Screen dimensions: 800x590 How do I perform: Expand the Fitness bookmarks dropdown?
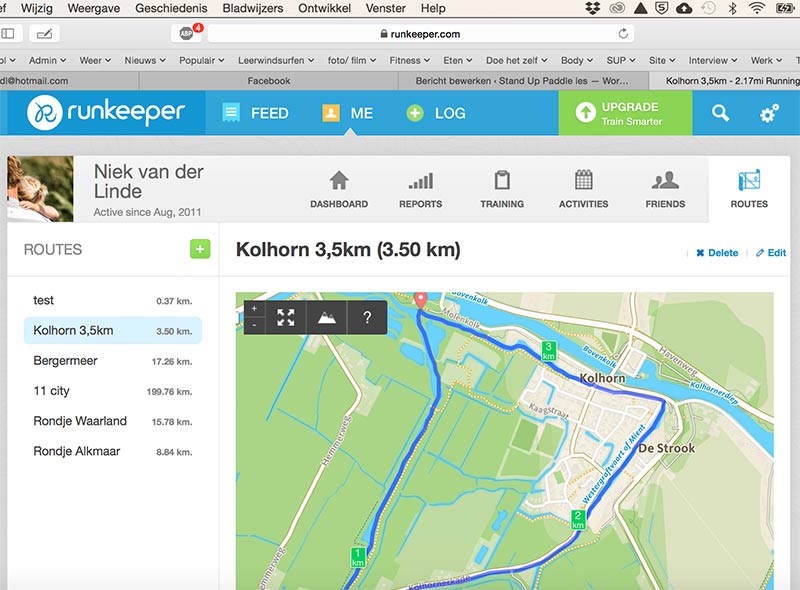(x=410, y=60)
